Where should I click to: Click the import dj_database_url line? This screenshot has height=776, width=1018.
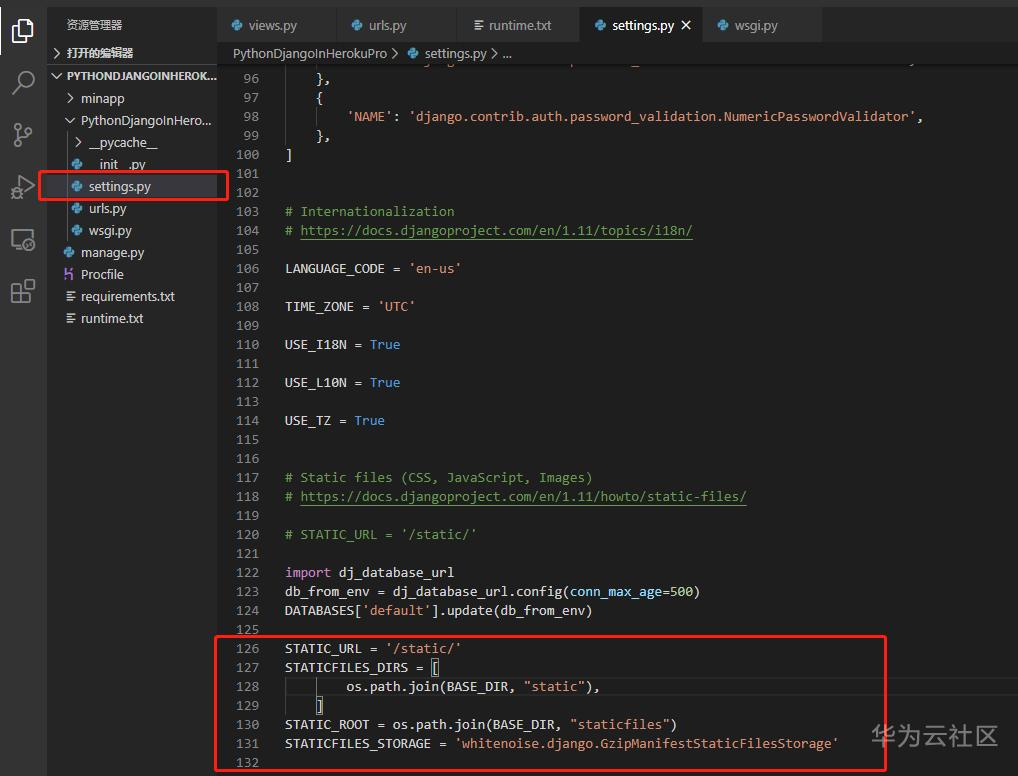point(369,573)
